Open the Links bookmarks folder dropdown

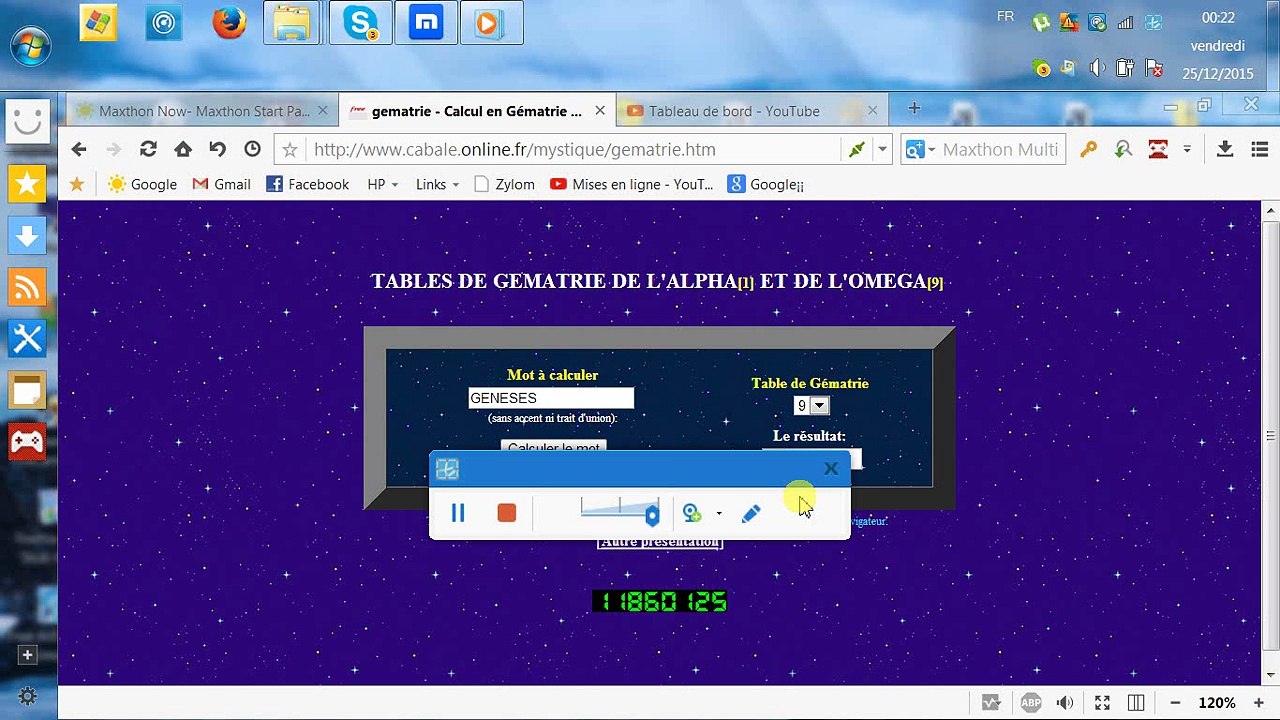[437, 184]
